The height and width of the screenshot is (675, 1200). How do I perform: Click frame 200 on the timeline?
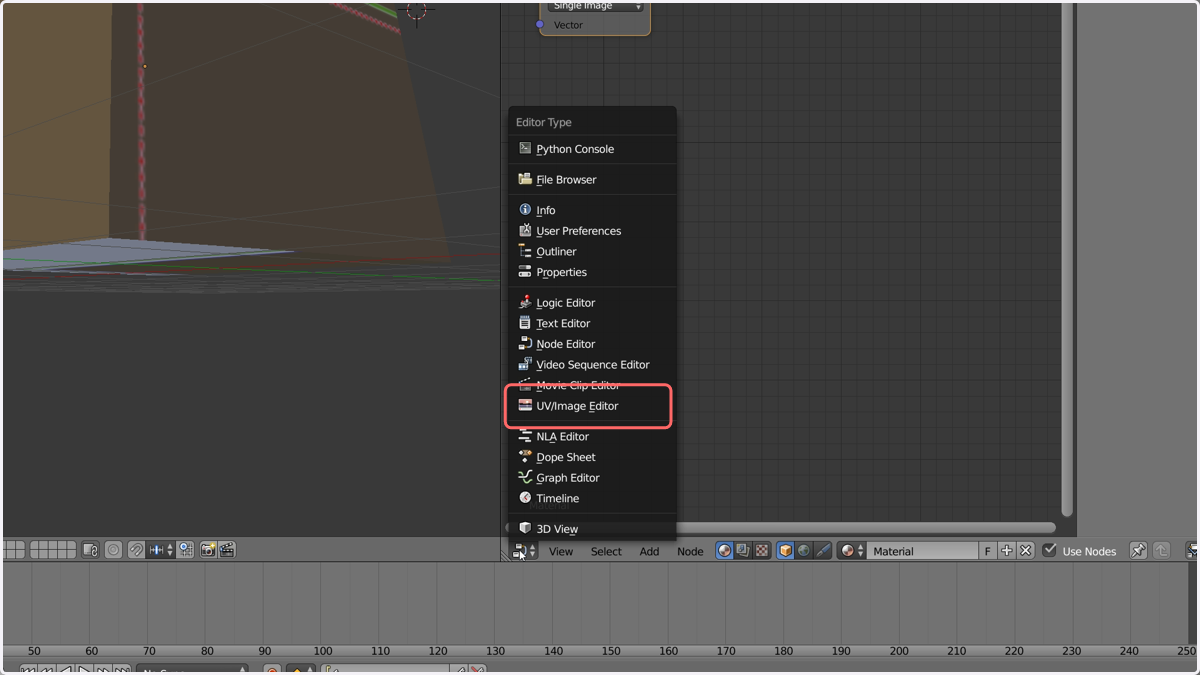pyautogui.click(x=899, y=651)
